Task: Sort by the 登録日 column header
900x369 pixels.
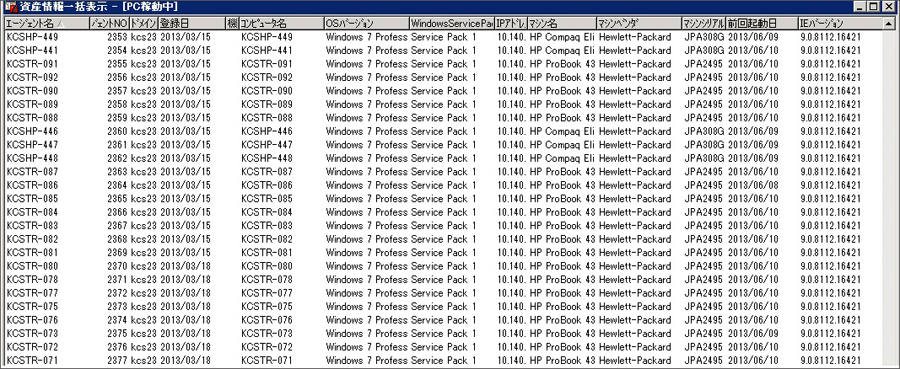Action: tap(192, 24)
